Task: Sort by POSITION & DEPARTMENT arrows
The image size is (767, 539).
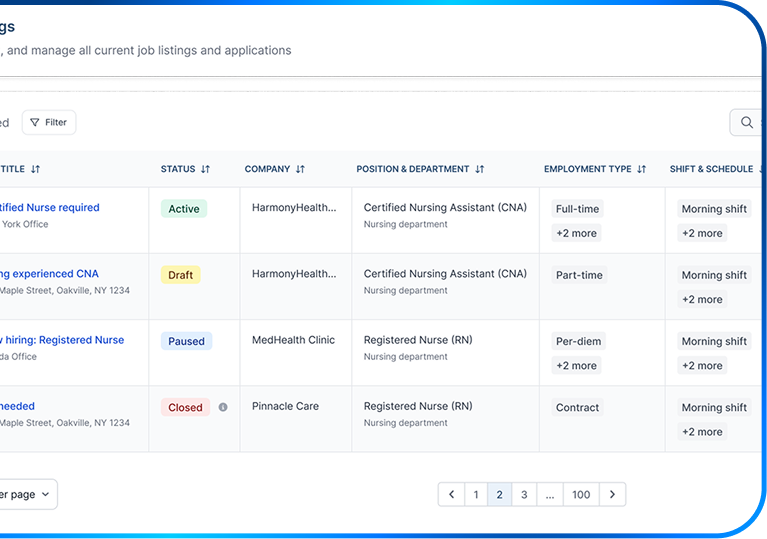Action: pos(480,169)
